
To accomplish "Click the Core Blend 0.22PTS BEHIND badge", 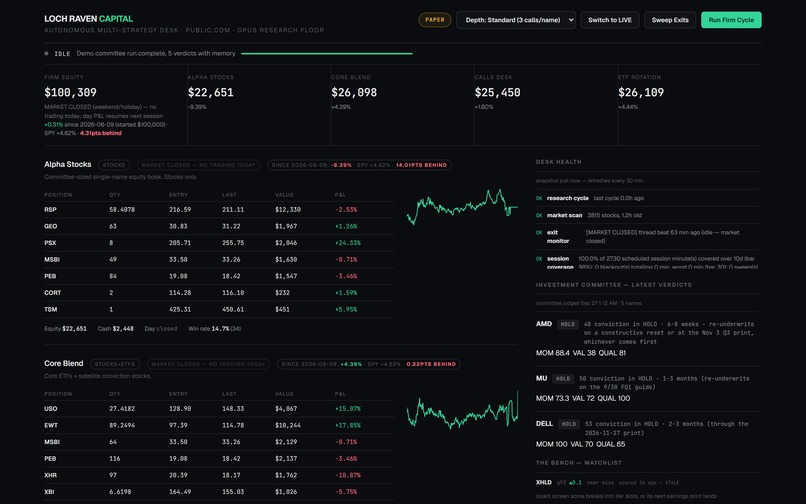I will click(x=431, y=364).
